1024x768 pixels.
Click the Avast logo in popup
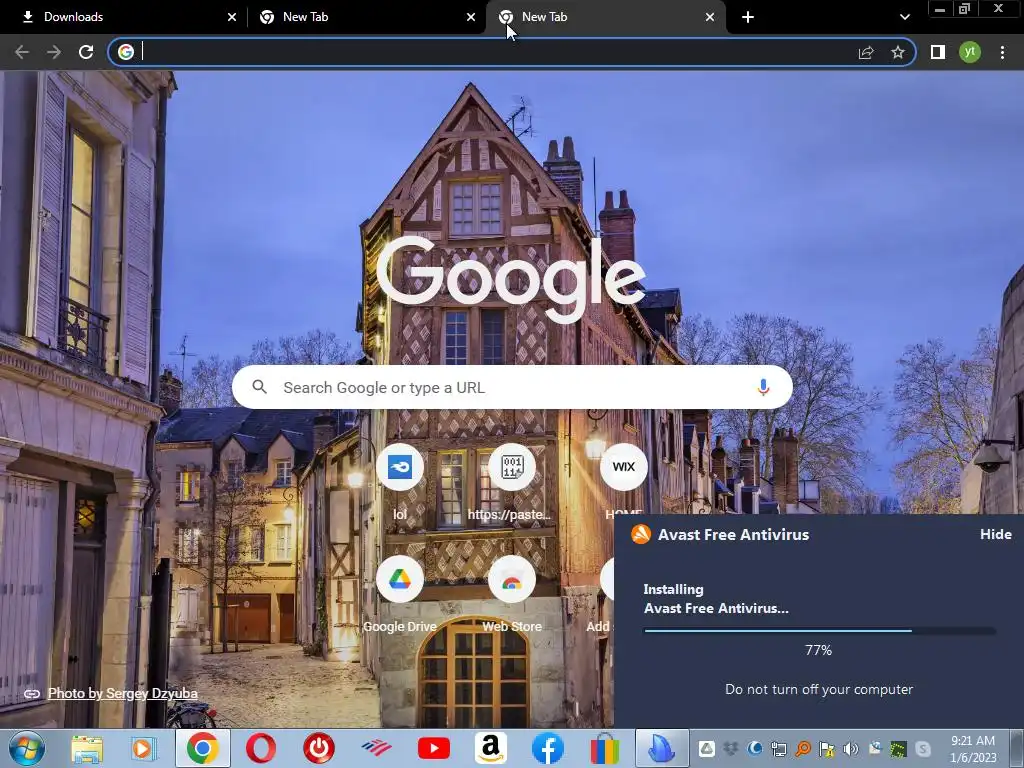coord(641,534)
